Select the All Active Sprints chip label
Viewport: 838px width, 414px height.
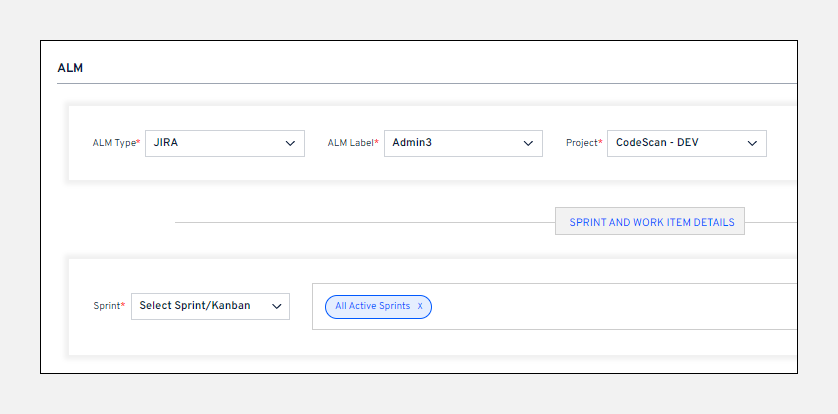(x=372, y=306)
